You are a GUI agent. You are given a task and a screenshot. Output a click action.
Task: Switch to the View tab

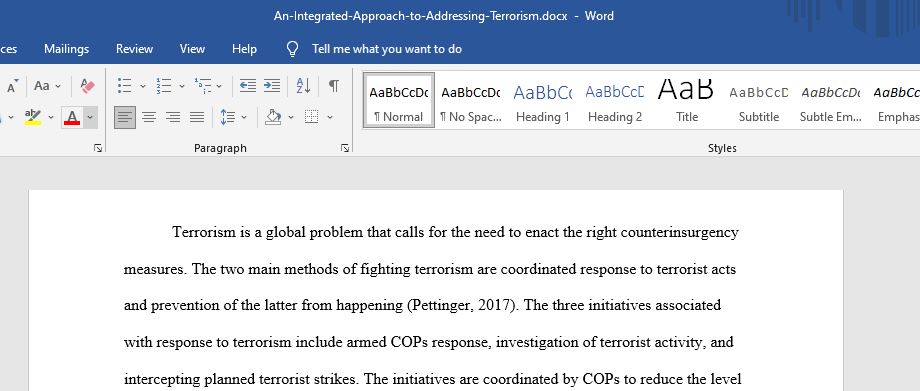click(192, 49)
